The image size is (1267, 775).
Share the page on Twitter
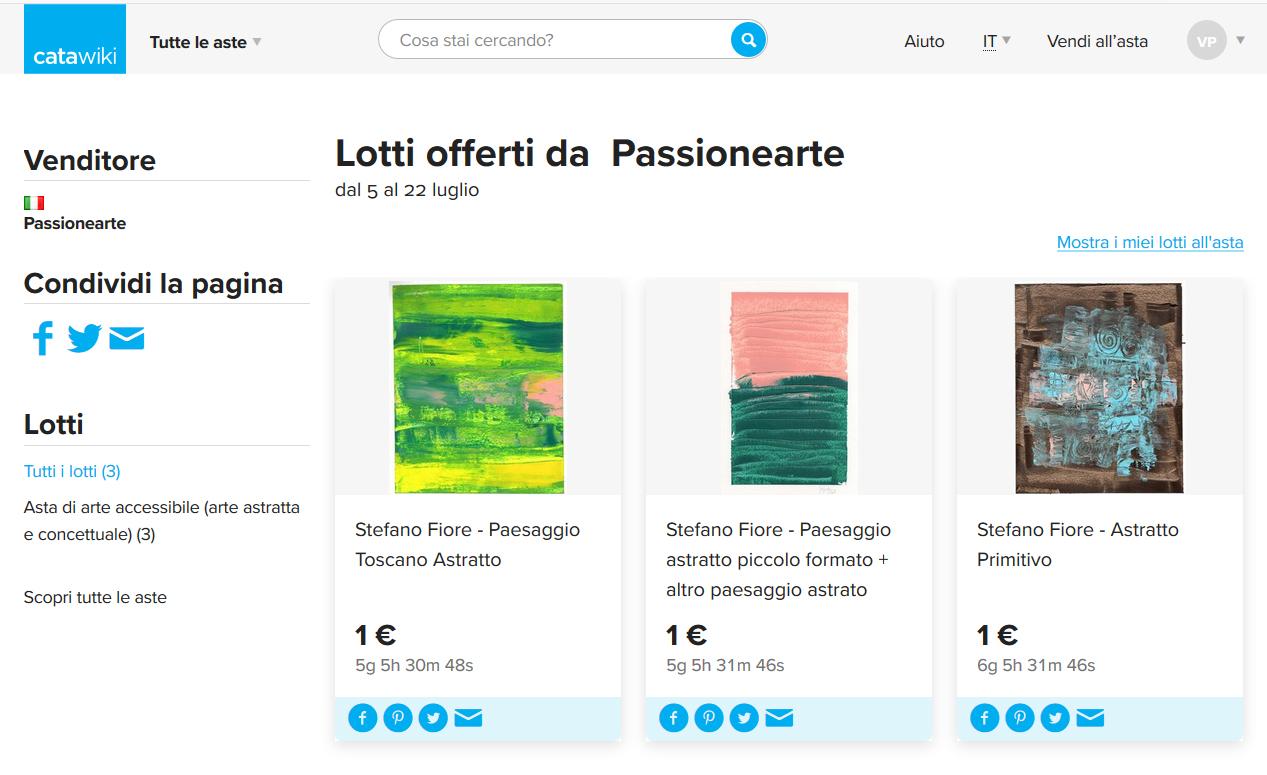[x=85, y=338]
